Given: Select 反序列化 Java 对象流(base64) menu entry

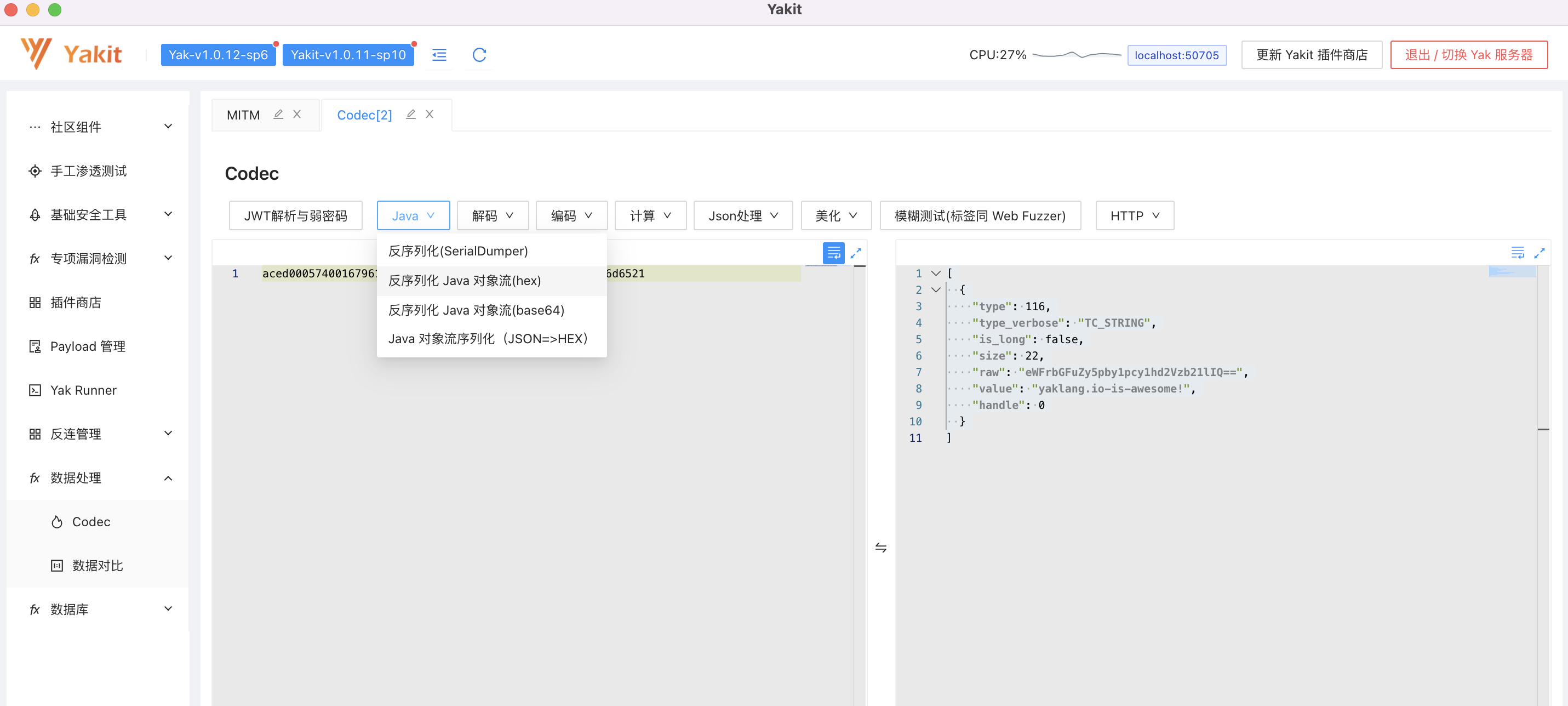Looking at the screenshot, I should 476,310.
